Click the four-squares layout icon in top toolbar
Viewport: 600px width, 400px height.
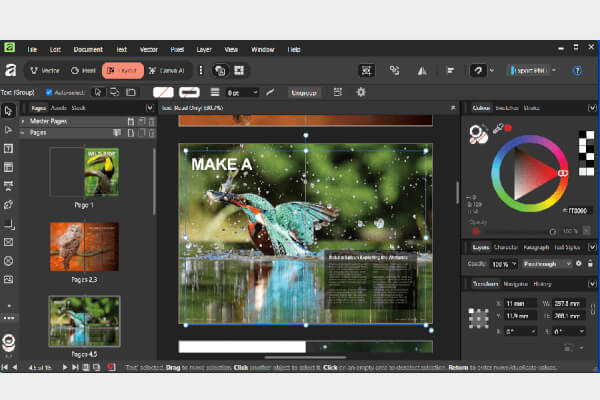point(239,70)
